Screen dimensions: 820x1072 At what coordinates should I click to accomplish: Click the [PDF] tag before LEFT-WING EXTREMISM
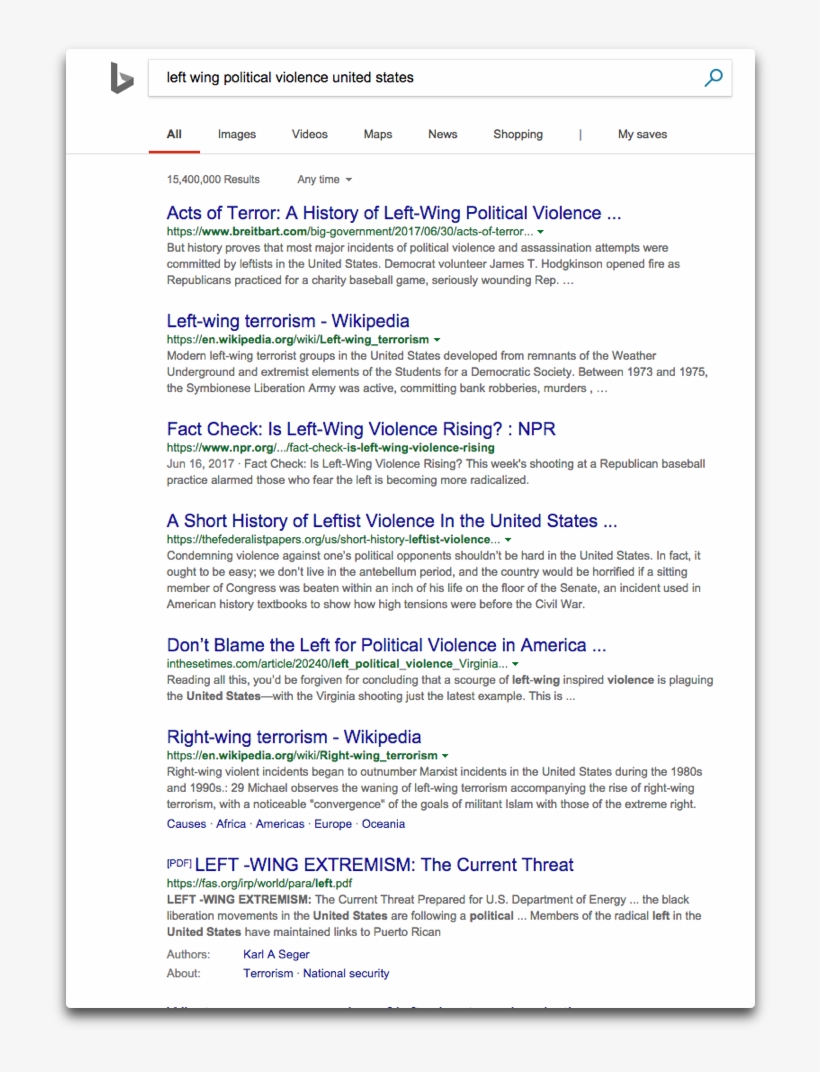[x=178, y=863]
